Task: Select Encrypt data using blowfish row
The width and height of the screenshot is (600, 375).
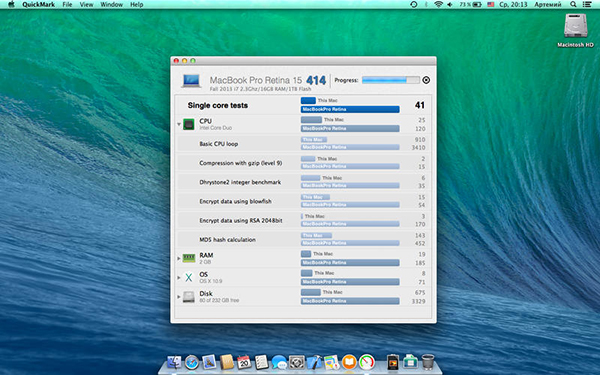Action: click(303, 201)
